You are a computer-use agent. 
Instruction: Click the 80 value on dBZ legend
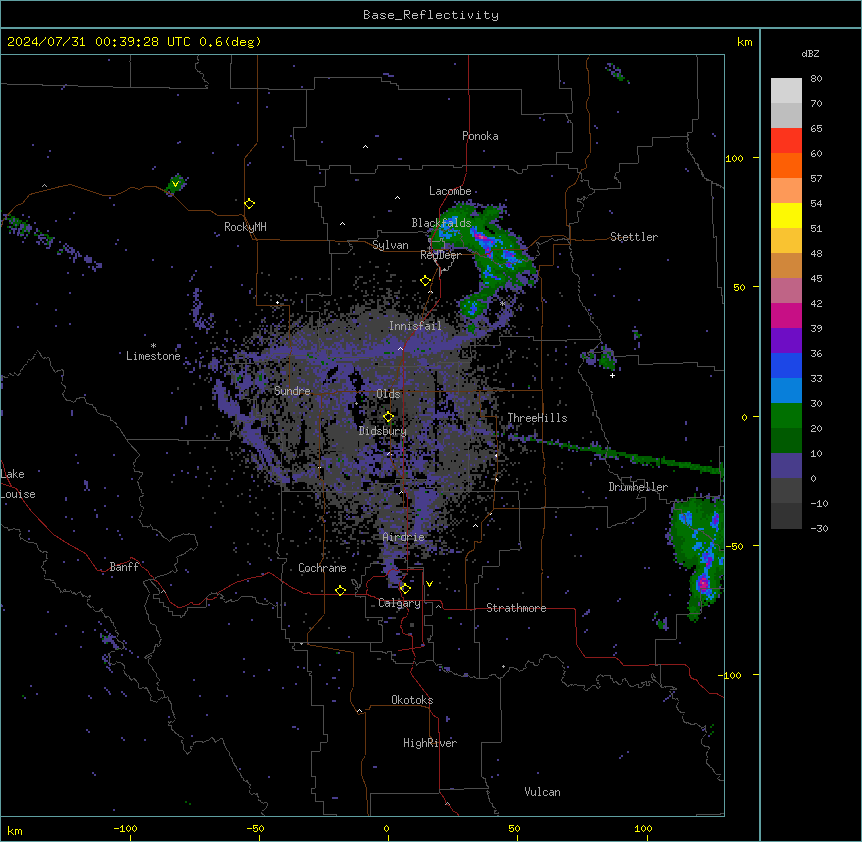pos(816,79)
